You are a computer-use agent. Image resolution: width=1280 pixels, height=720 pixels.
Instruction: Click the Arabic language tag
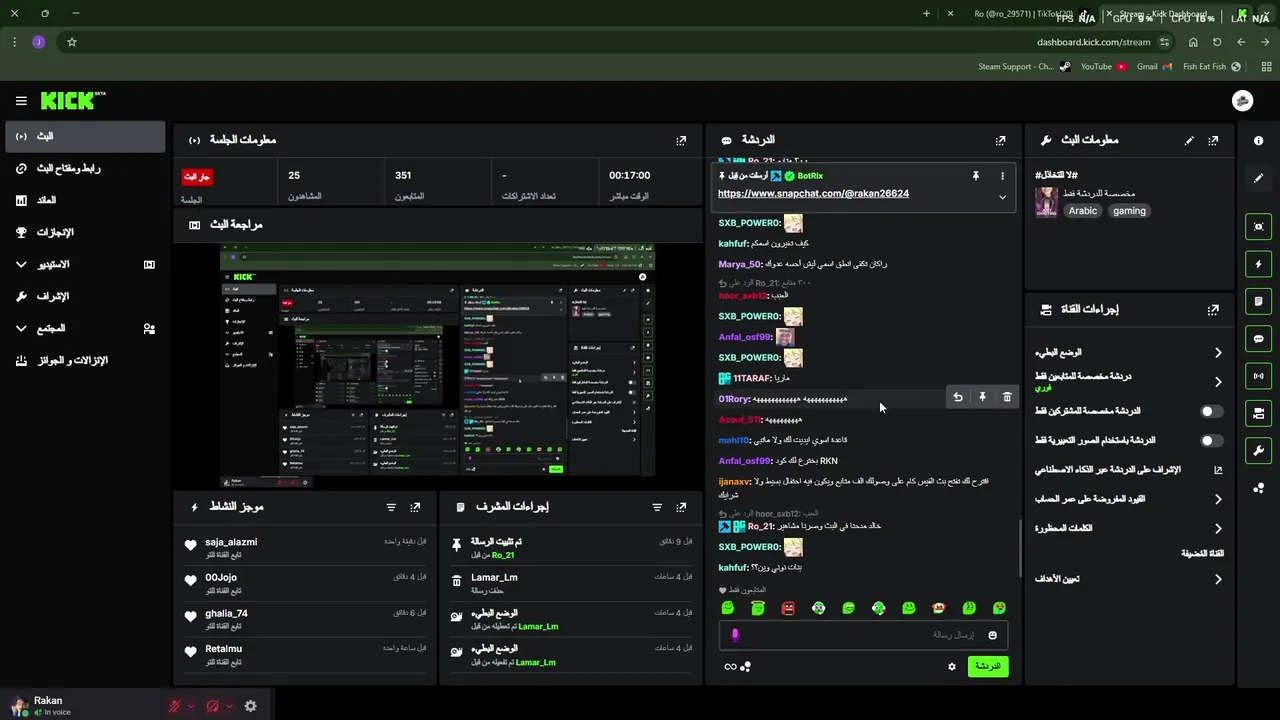coord(1082,211)
